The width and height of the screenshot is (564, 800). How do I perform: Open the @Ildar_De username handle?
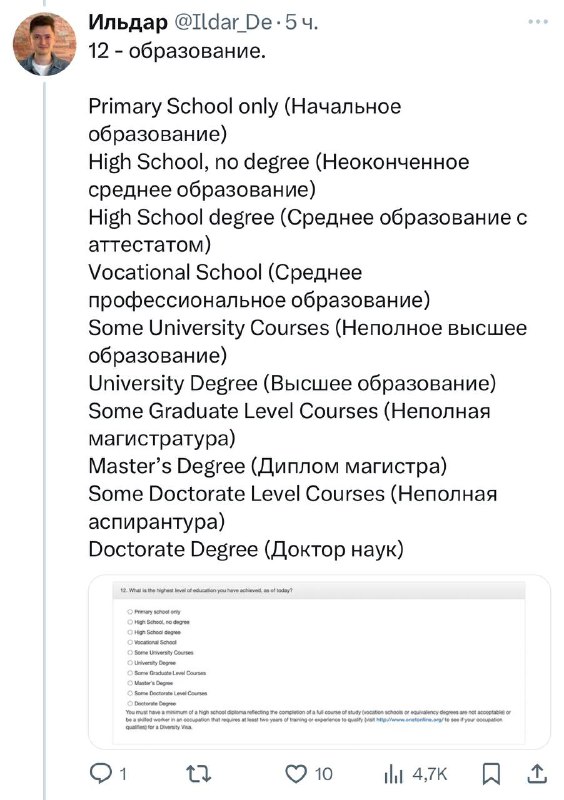[223, 22]
